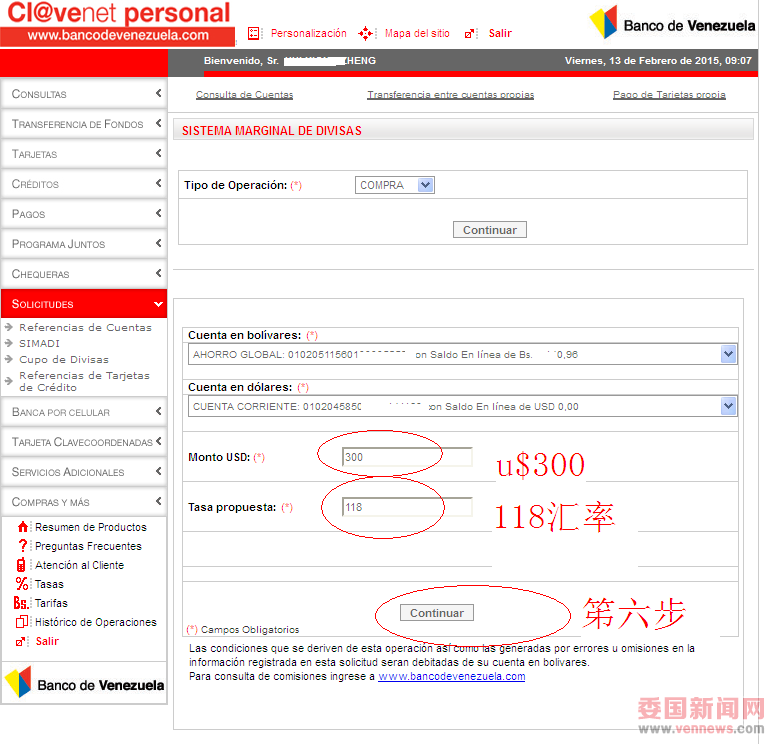The height and width of the screenshot is (744, 773).
Task: Open Histórico de Operaciones link
Action: pos(96,622)
